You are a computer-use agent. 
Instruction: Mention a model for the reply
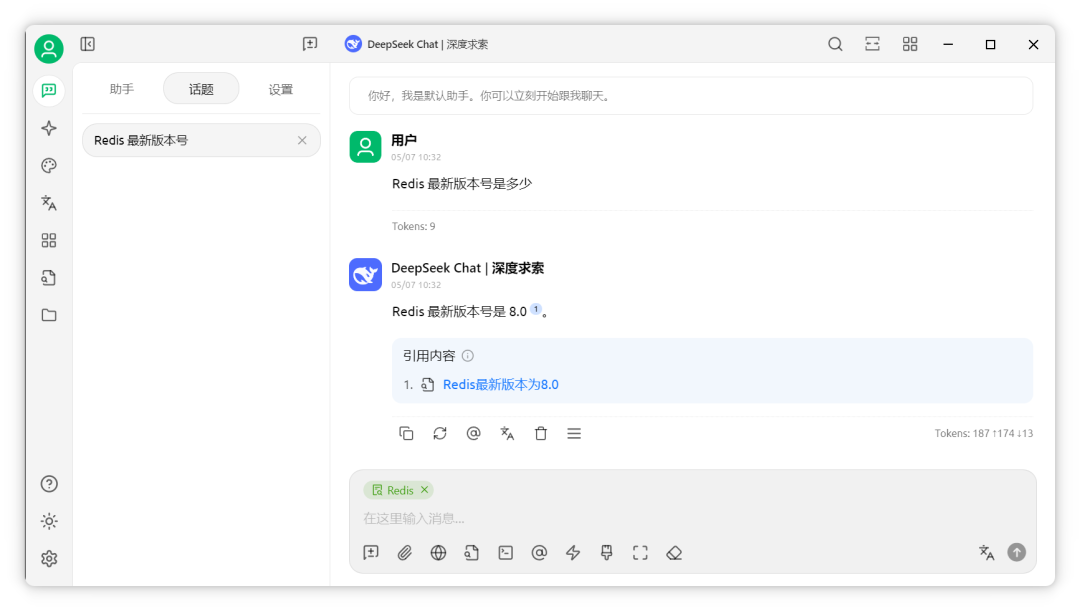[473, 433]
